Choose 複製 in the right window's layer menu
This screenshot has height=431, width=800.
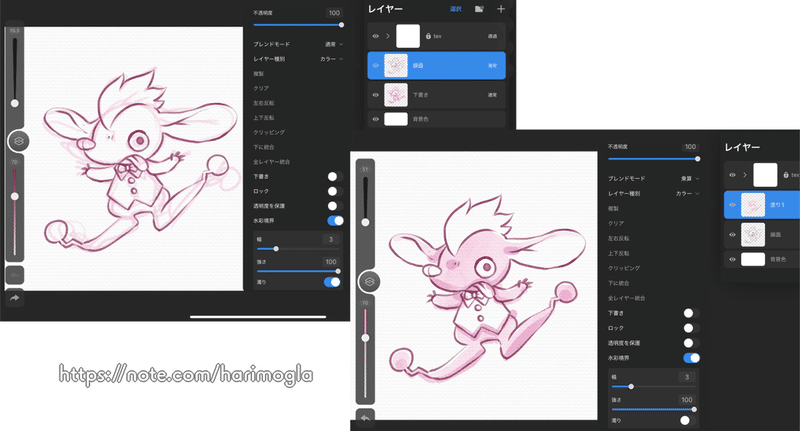(613, 209)
